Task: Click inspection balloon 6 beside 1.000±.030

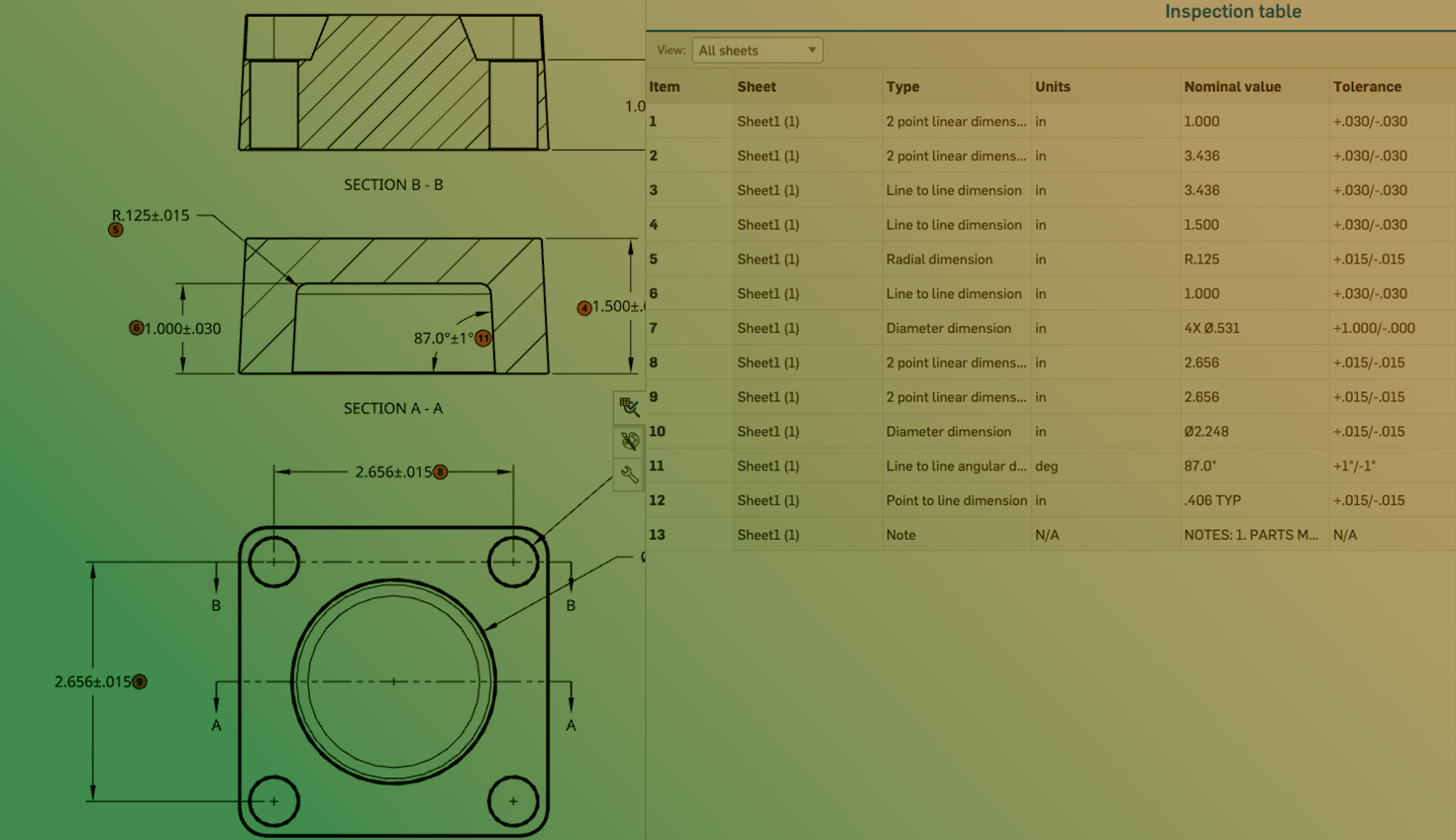Action: pyautogui.click(x=137, y=328)
